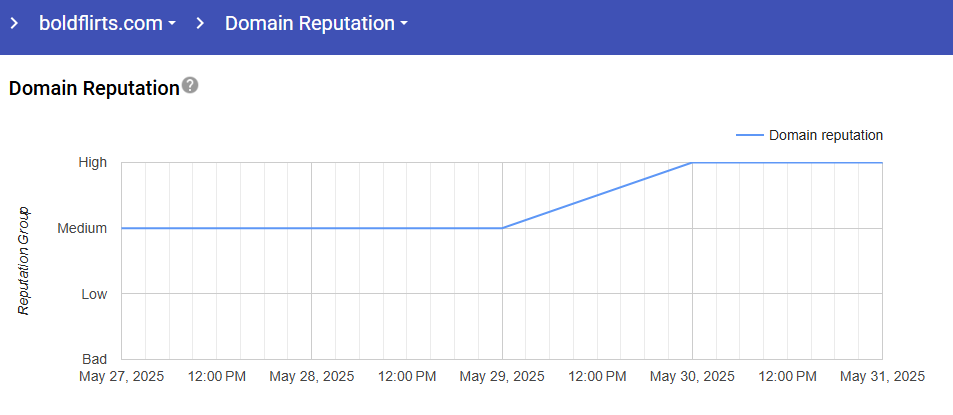Viewport: 953px width, 415px height.
Task: Click the blue legend line swatch
Action: pyautogui.click(x=749, y=135)
